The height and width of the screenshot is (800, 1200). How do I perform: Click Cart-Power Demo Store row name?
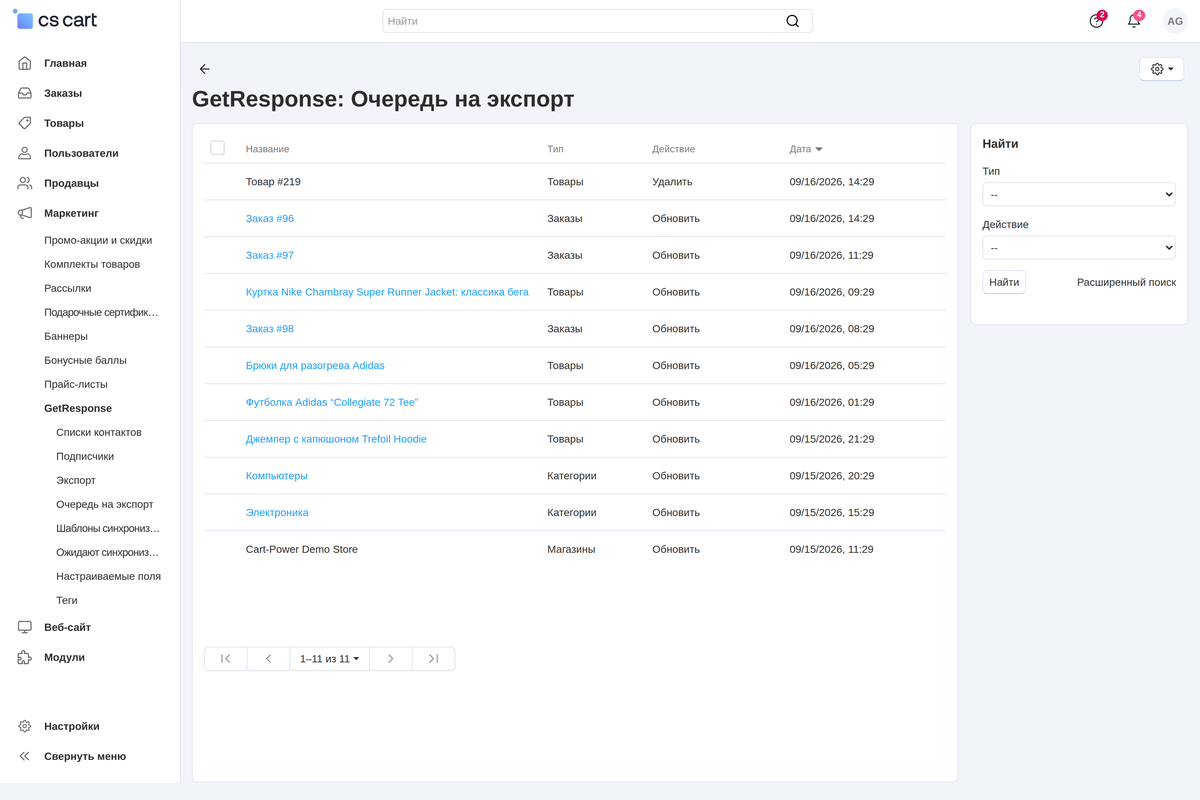point(302,549)
